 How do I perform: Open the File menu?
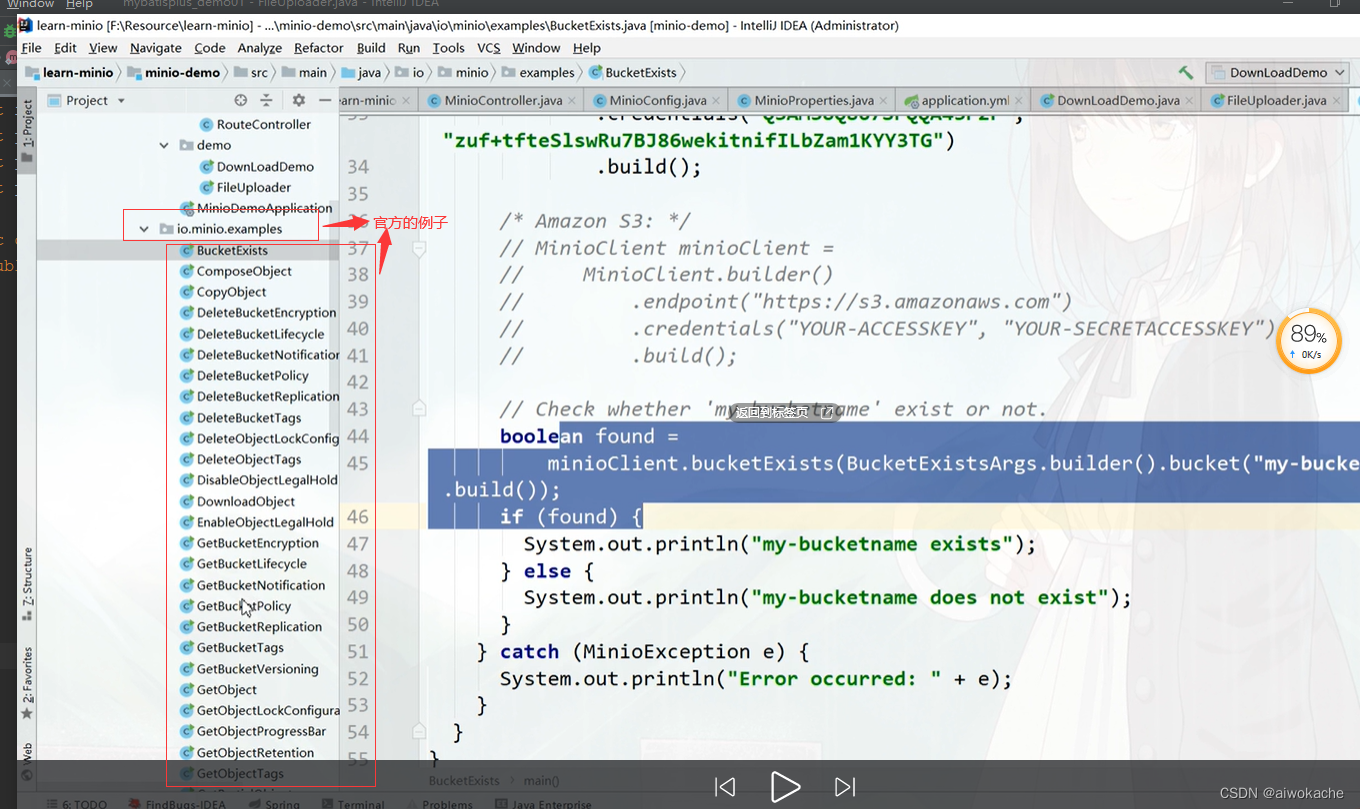[x=31, y=47]
